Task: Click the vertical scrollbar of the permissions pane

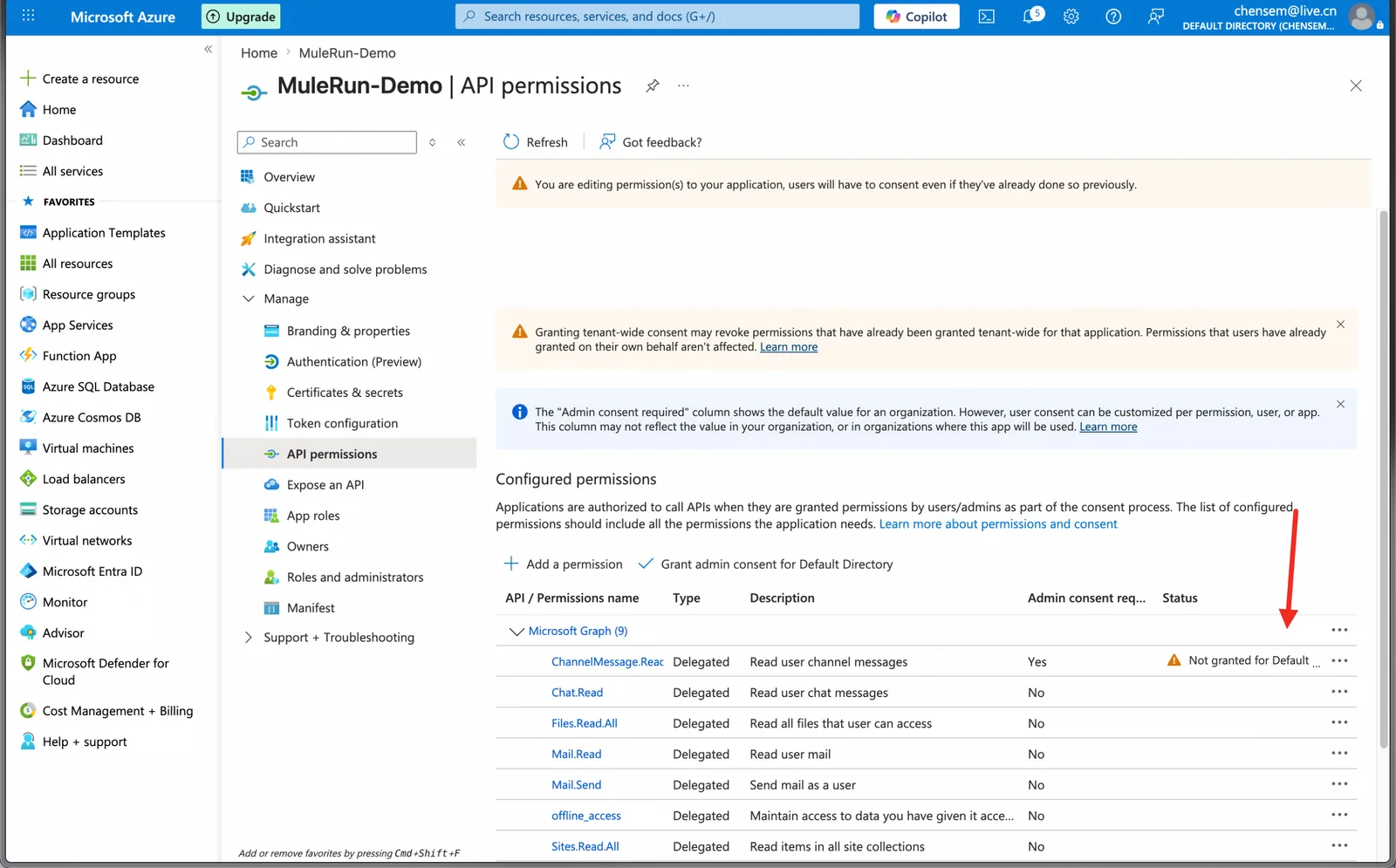Action: click(1384, 478)
